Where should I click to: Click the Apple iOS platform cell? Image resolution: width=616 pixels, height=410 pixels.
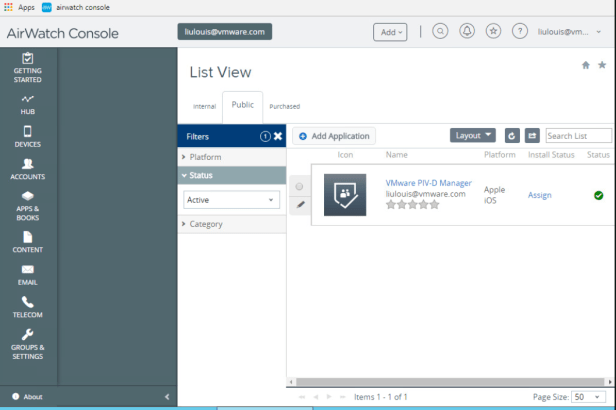pos(494,195)
